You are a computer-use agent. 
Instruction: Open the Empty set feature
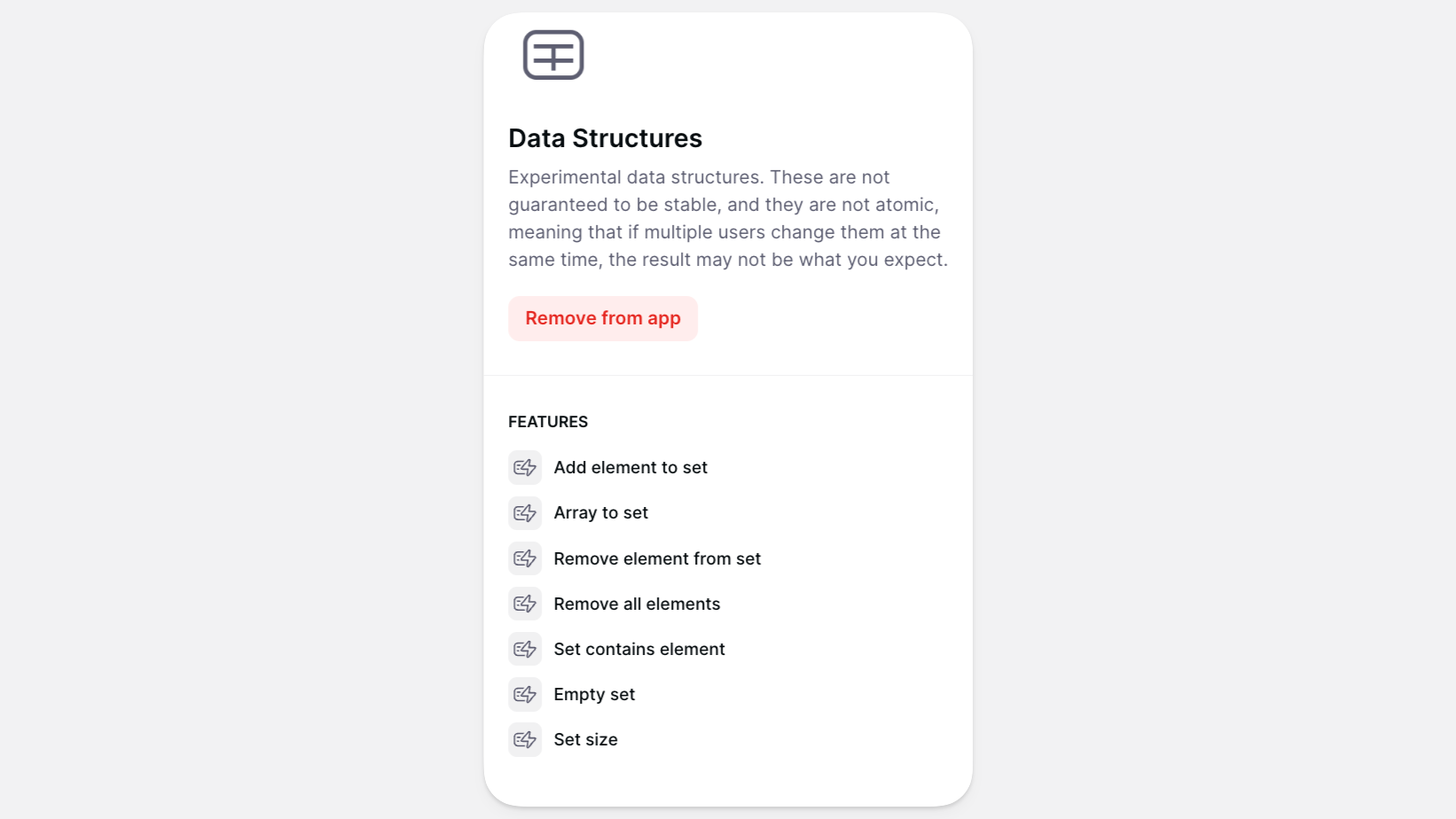coord(594,694)
